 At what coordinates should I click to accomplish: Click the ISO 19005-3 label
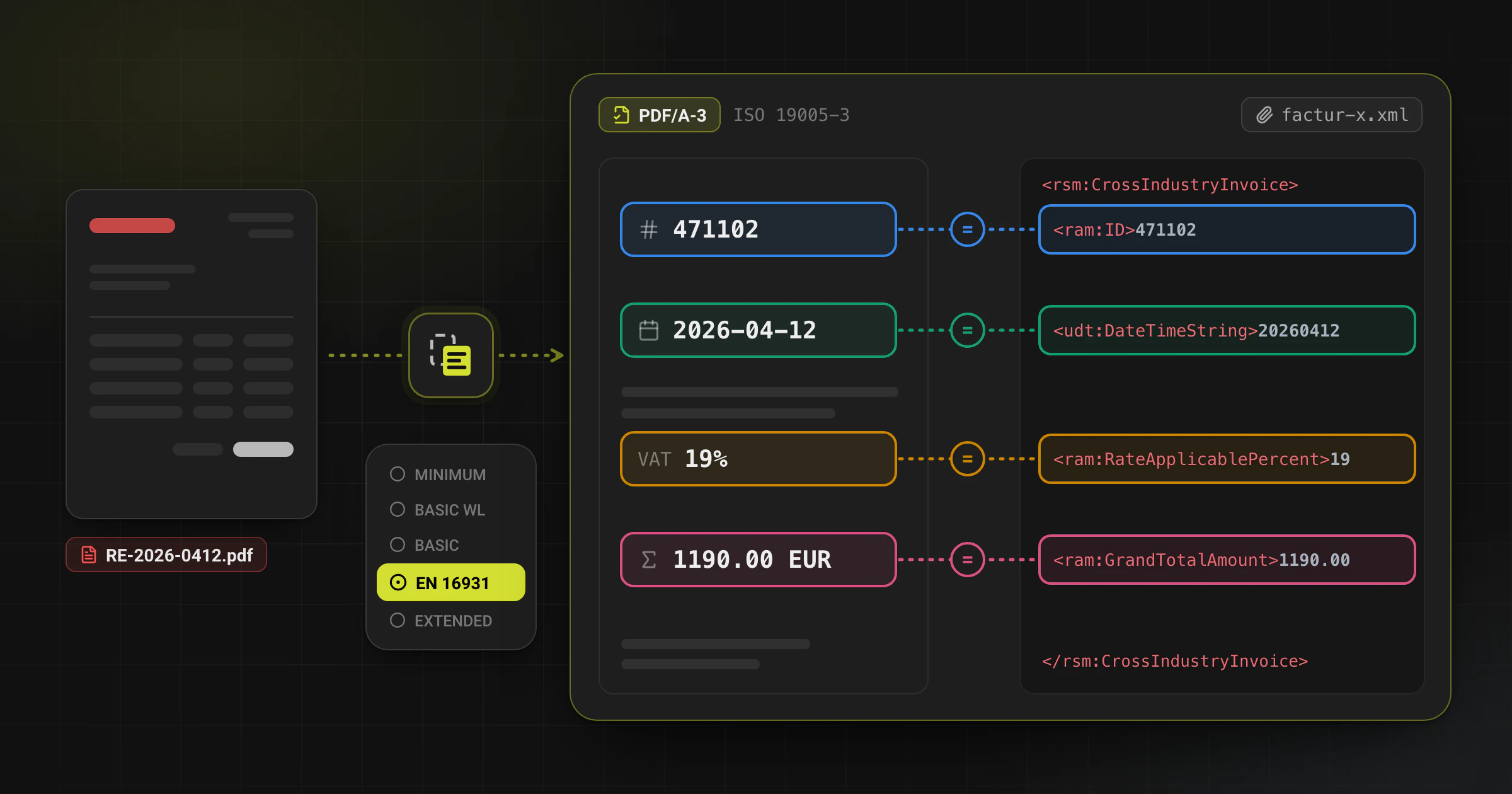[x=791, y=115]
